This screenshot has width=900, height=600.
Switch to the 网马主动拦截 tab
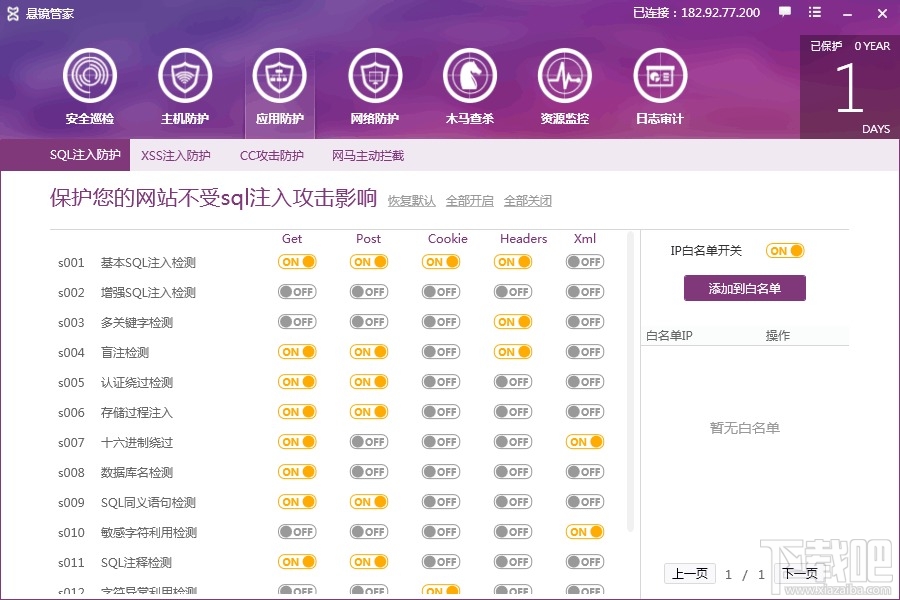tap(368, 156)
